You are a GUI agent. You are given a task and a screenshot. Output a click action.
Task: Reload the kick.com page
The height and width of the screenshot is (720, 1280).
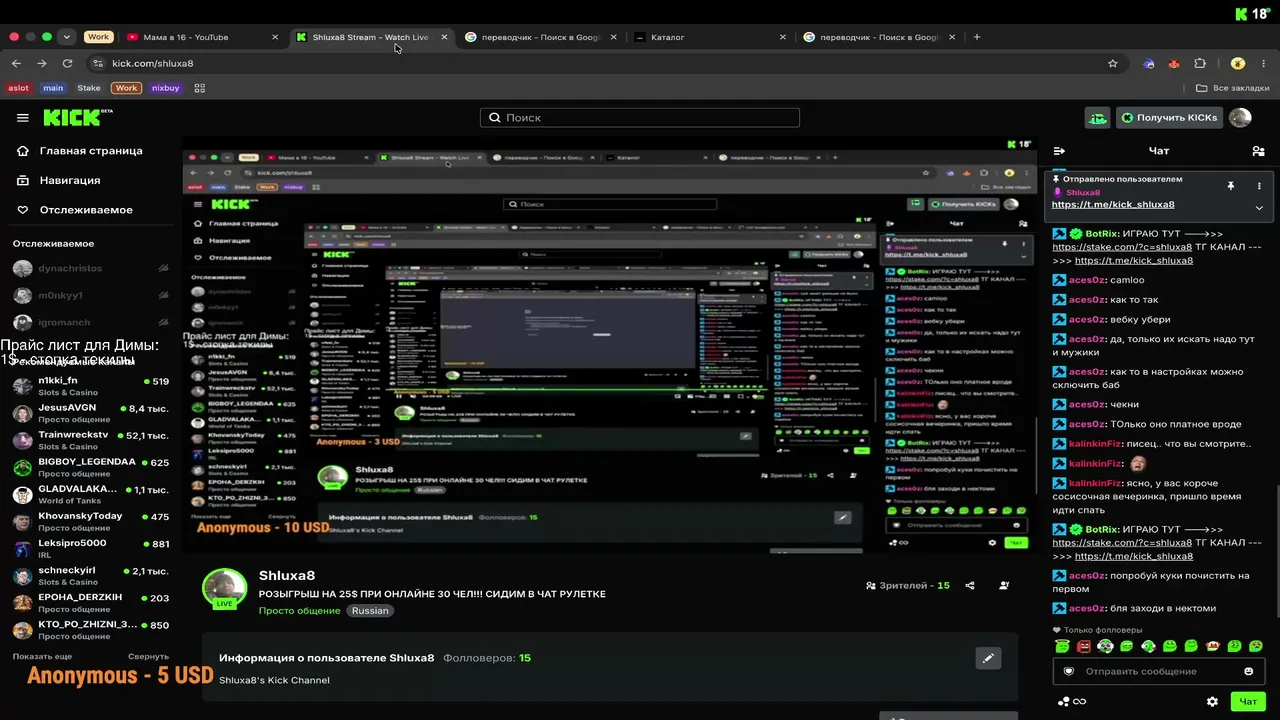pyautogui.click(x=67, y=63)
